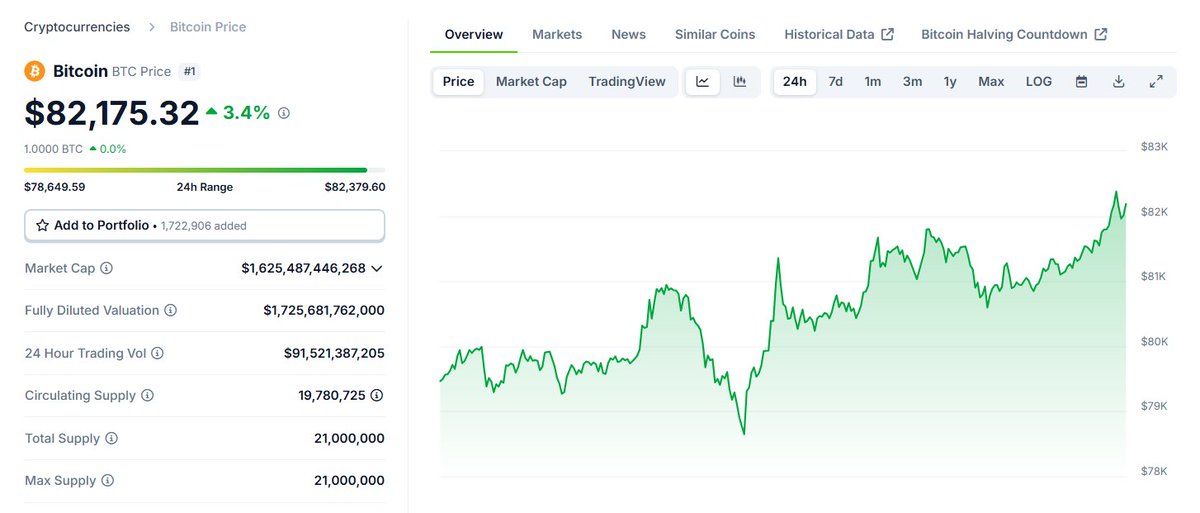Click the #1 rank badge
Screen dimensions: 1200x513
click(189, 72)
